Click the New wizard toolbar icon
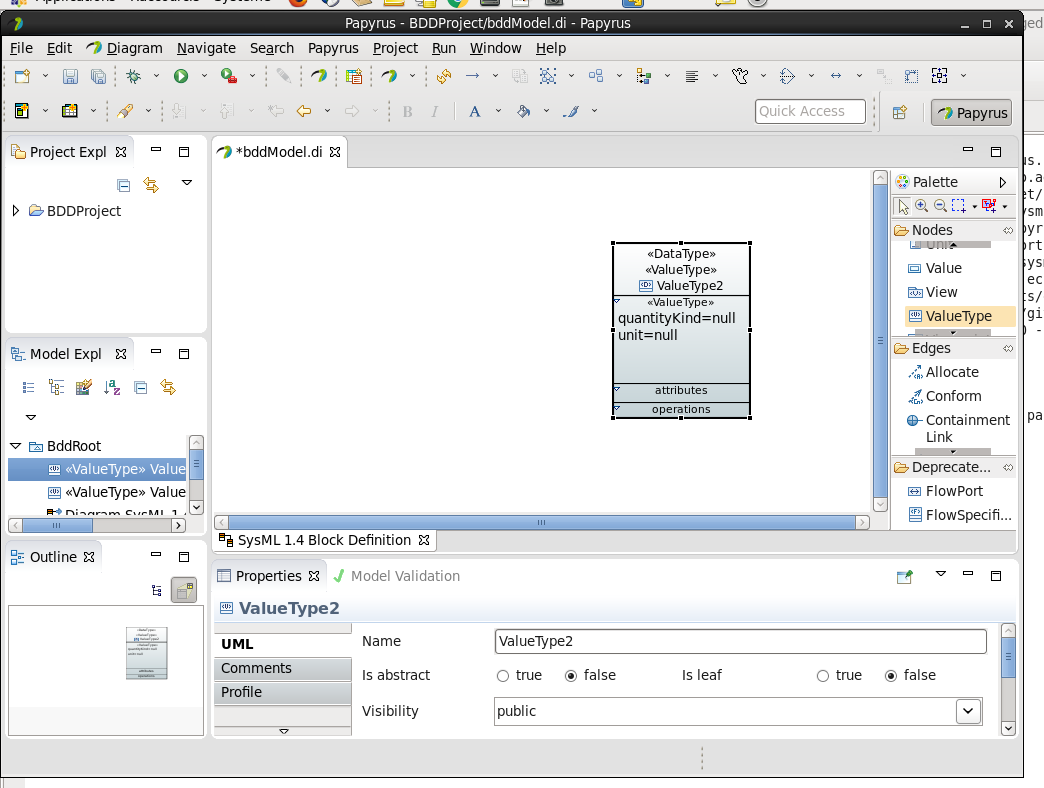 point(22,76)
